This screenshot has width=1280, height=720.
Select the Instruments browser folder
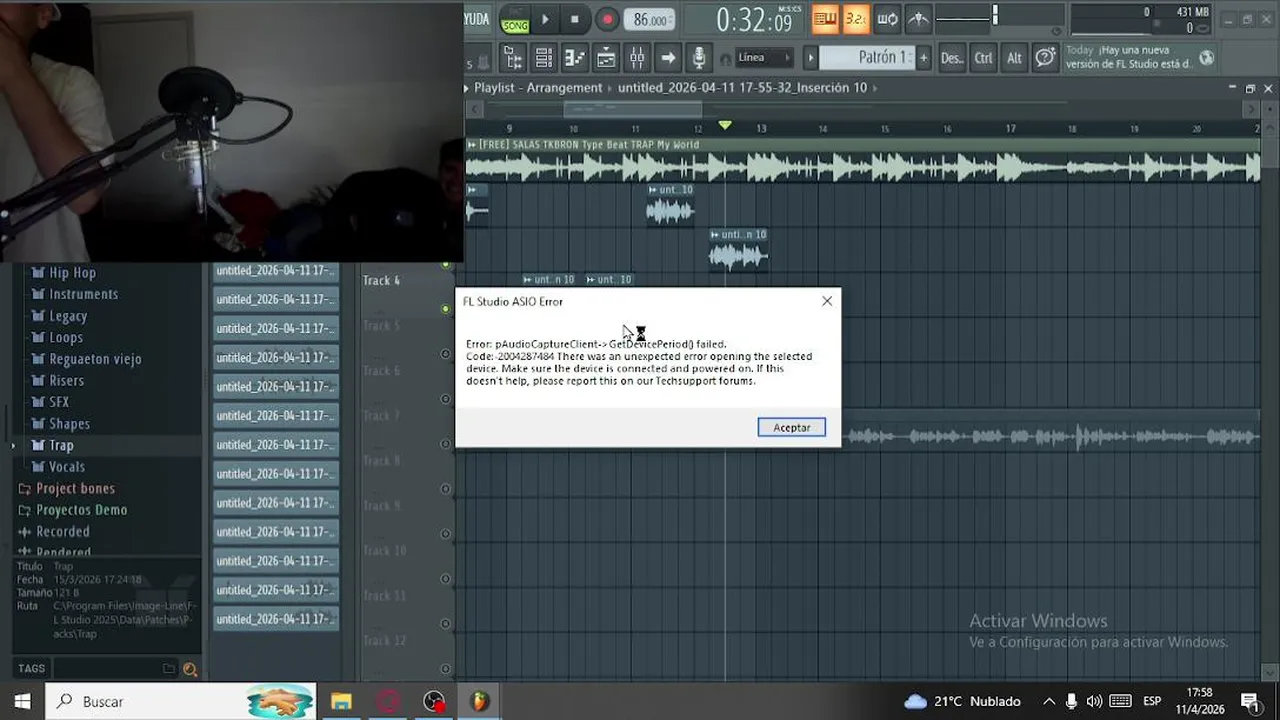[x=84, y=294]
